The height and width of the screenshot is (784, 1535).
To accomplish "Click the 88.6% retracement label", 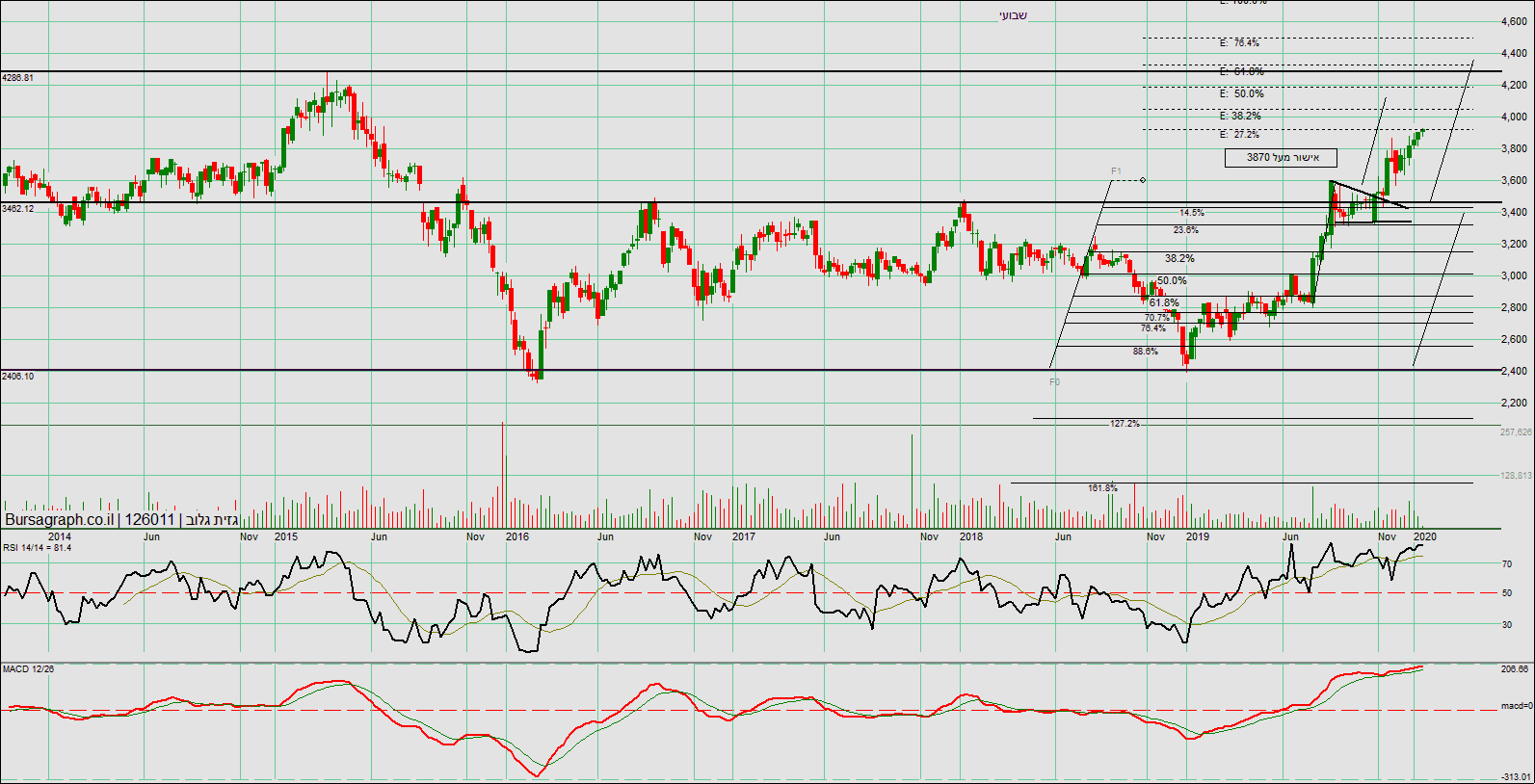I will pyautogui.click(x=1146, y=352).
